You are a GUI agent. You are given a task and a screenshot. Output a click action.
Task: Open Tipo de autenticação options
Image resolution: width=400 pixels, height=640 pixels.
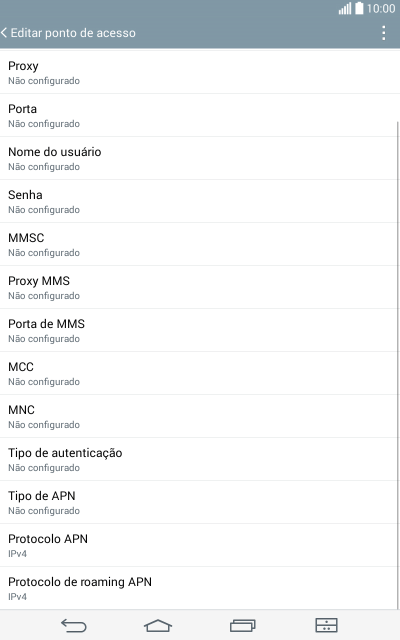[198, 459]
